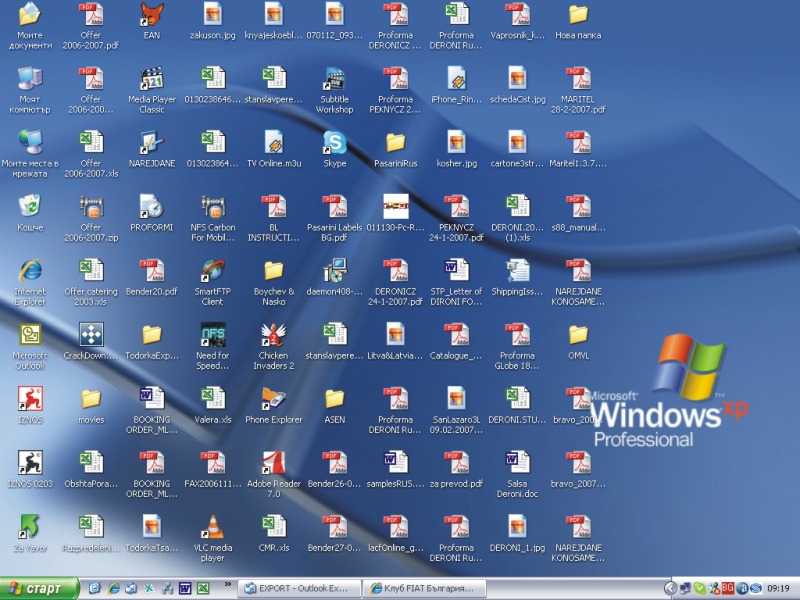Select the TV Online.m3u file
The image size is (800, 600).
click(x=274, y=143)
